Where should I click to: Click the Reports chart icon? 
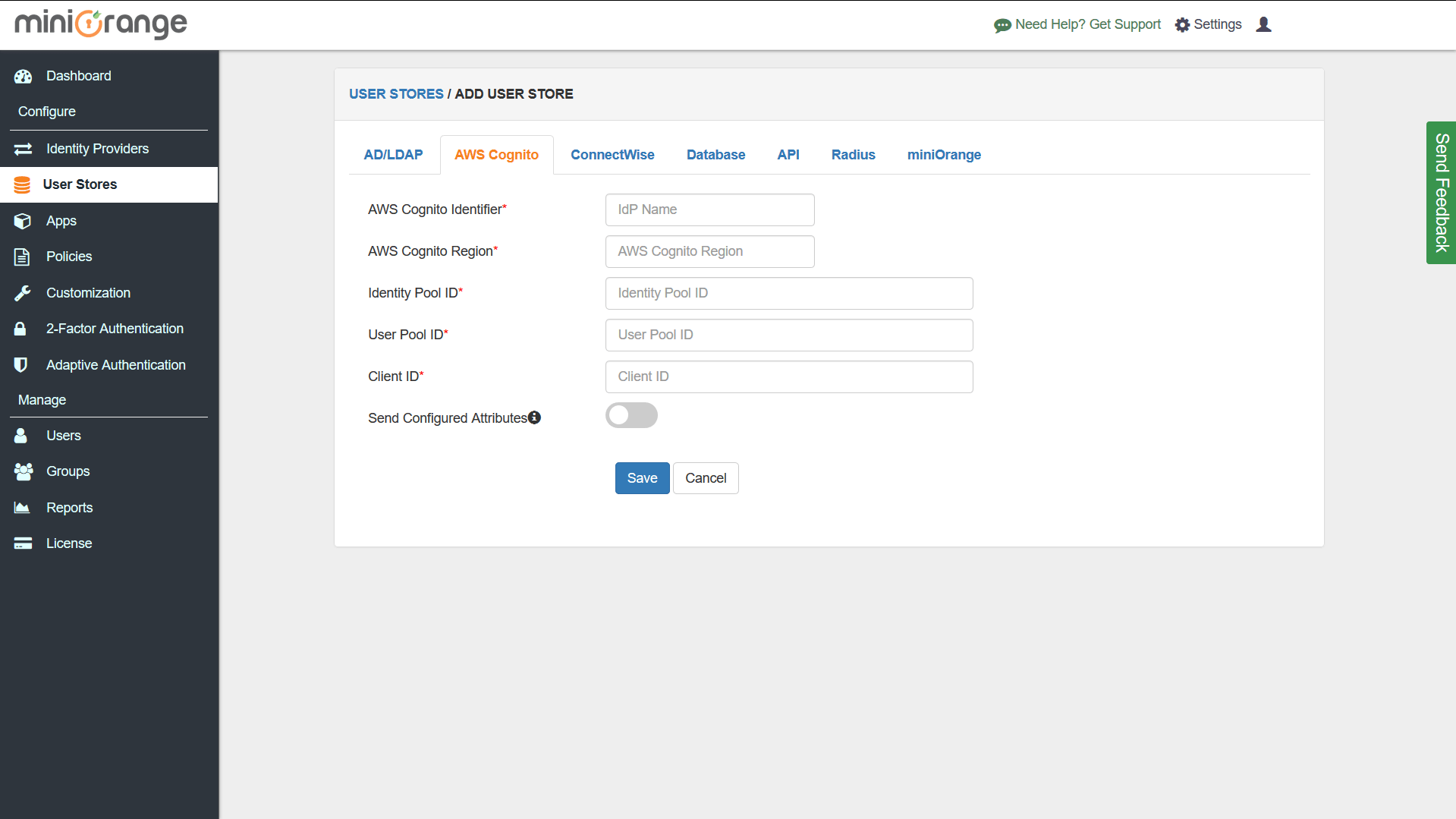pyautogui.click(x=22, y=508)
